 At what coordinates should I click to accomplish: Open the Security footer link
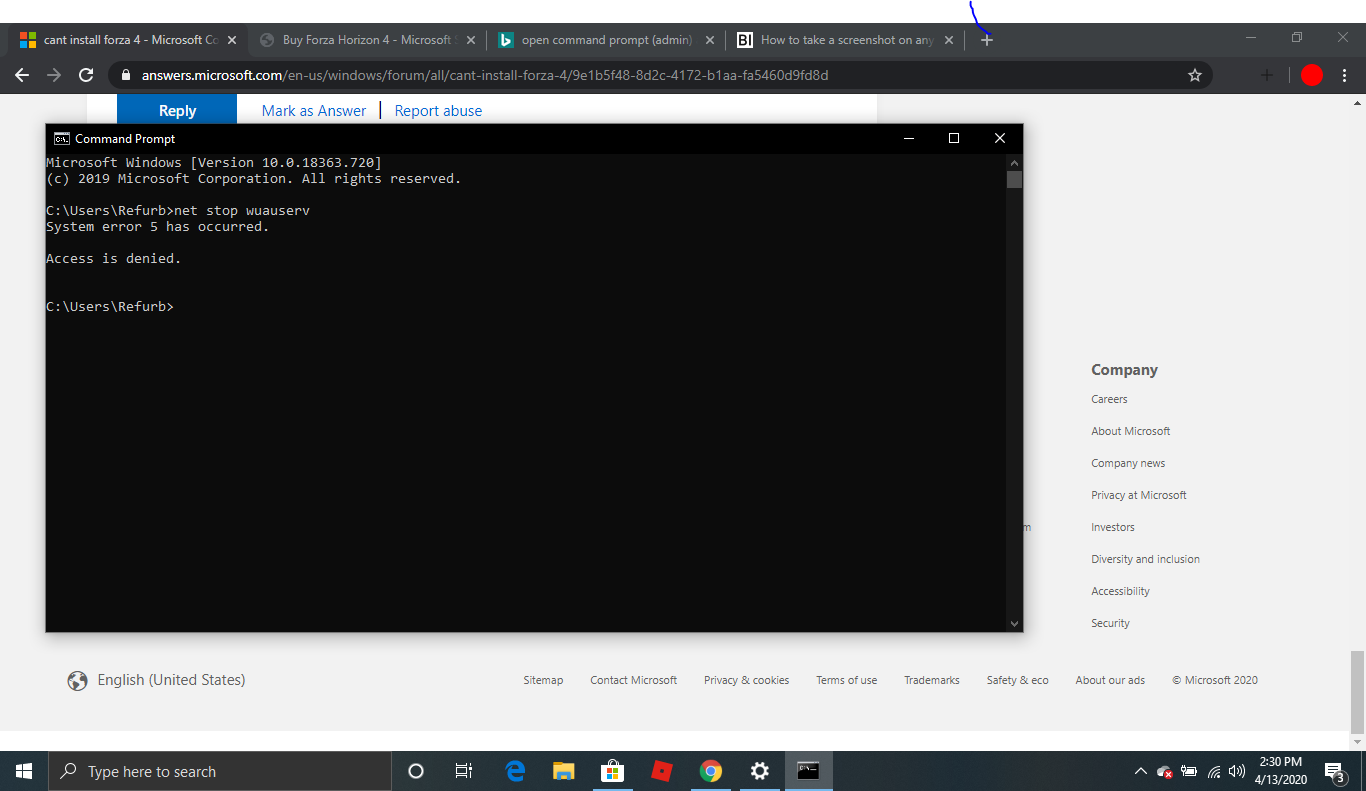pos(1110,623)
